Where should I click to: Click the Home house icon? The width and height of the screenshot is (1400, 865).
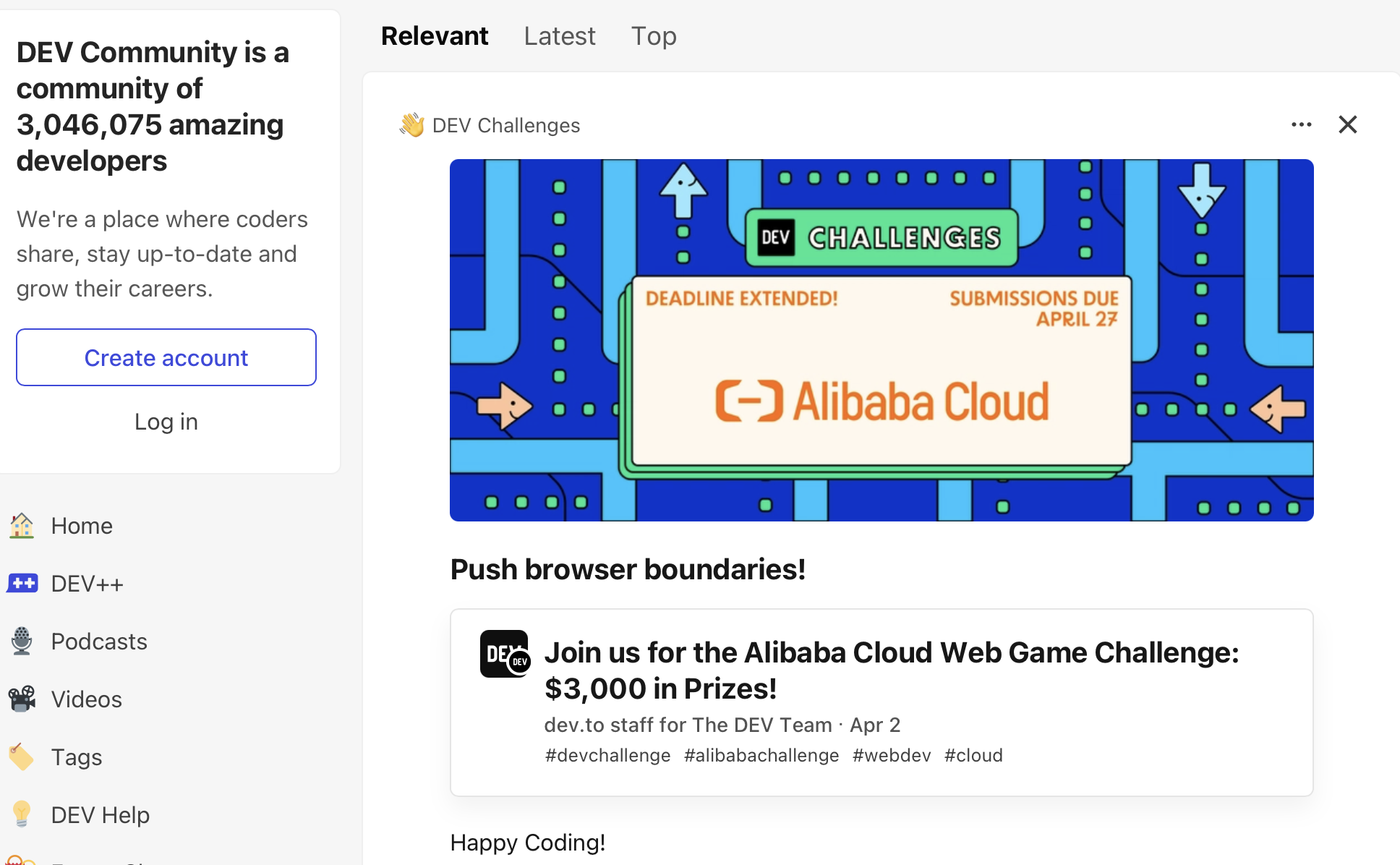click(22, 526)
